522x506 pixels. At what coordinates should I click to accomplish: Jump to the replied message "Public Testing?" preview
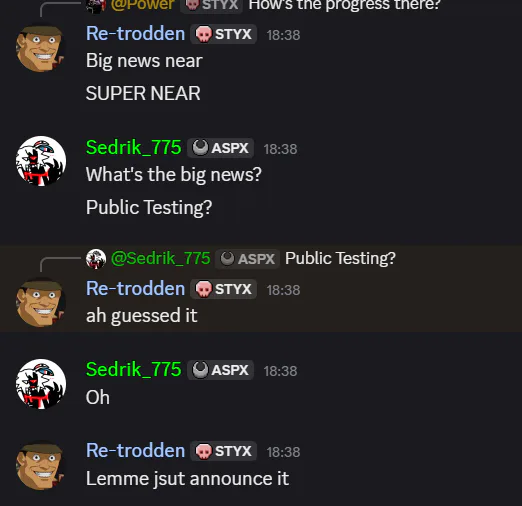[x=340, y=258]
